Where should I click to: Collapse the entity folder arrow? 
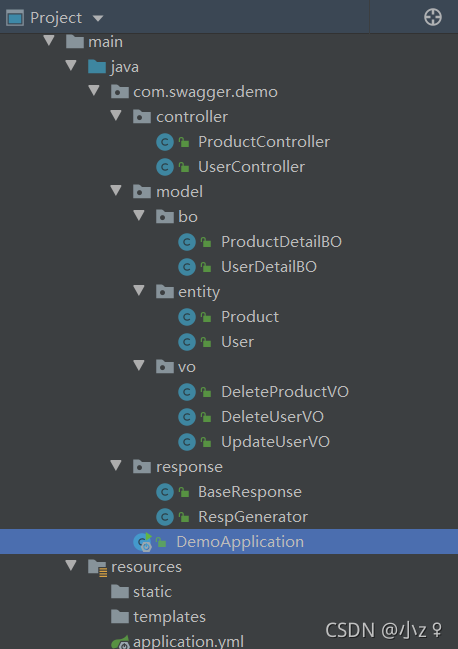click(139, 291)
